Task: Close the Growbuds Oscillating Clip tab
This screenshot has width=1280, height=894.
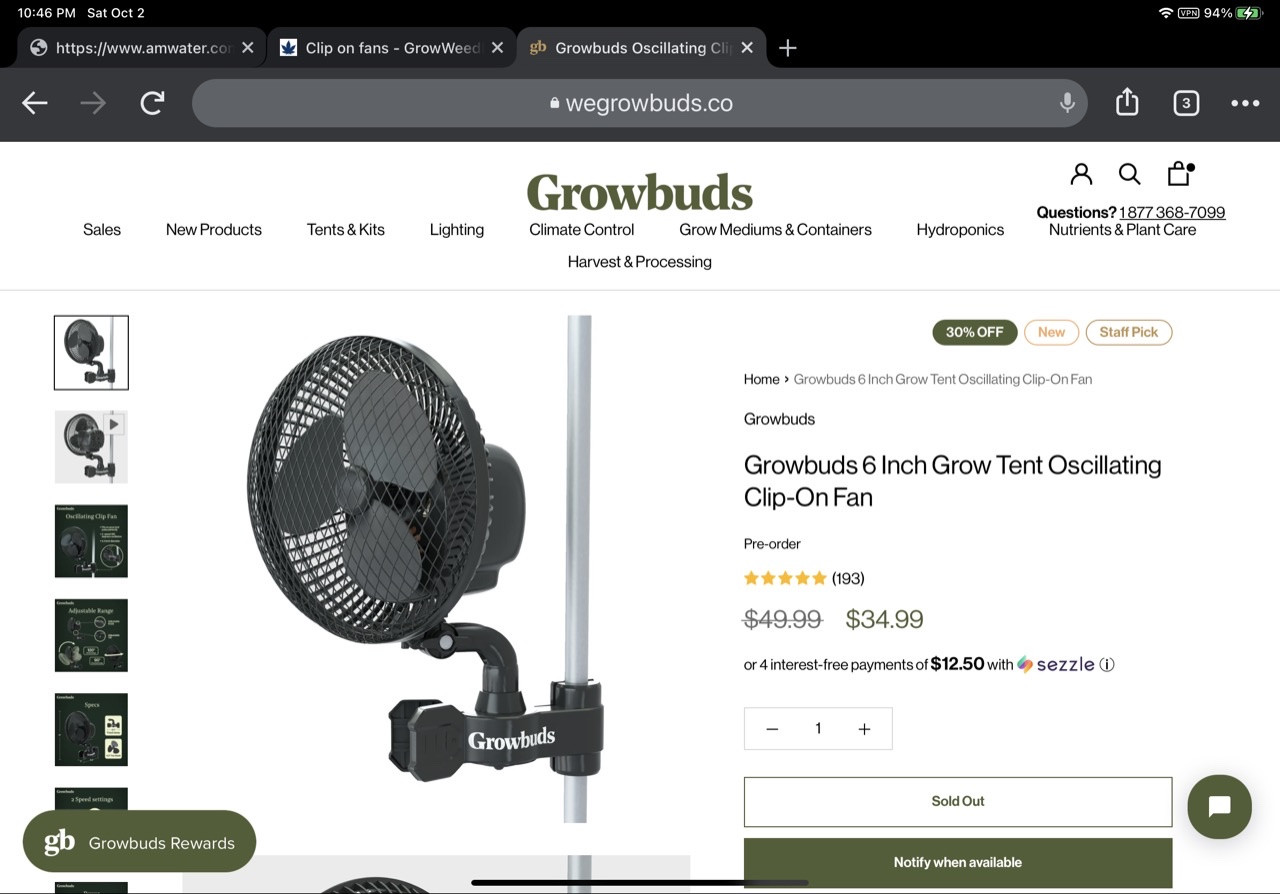Action: pyautogui.click(x=747, y=48)
